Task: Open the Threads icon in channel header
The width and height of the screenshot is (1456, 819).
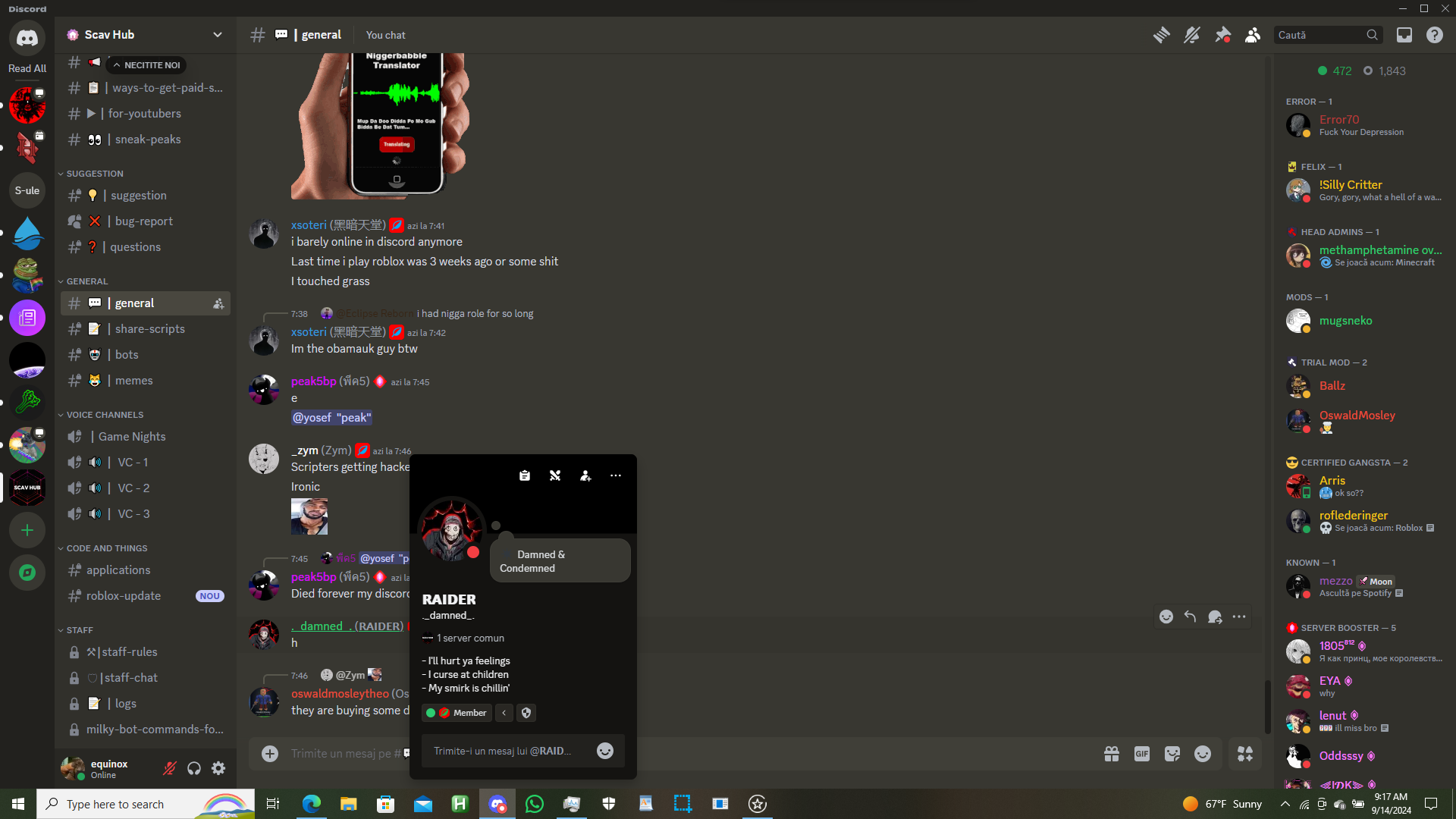Action: (x=1161, y=35)
